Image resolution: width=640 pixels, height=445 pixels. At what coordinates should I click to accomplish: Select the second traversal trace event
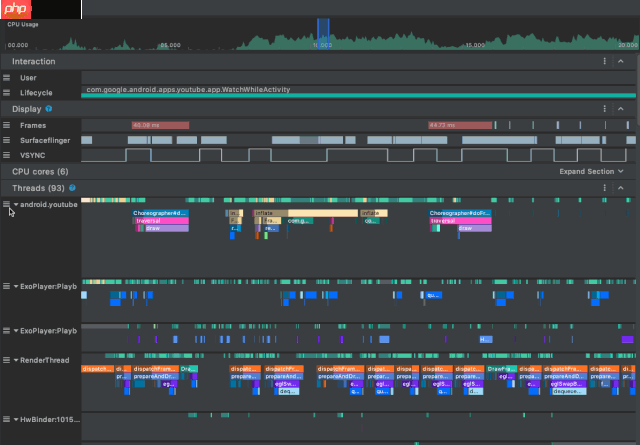click(461, 221)
